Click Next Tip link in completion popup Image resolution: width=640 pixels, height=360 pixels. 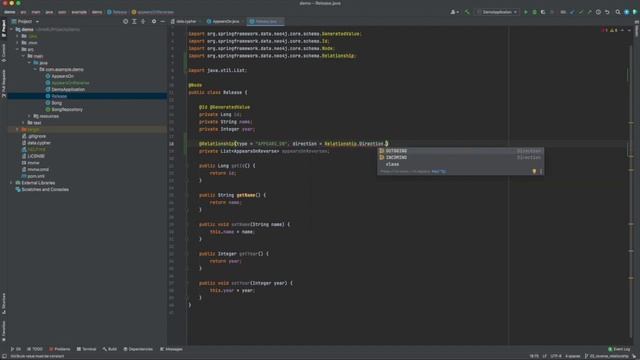(438, 171)
